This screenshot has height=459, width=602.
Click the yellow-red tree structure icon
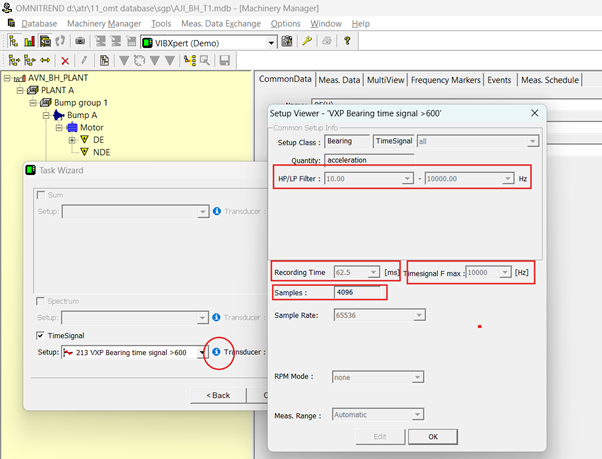coord(190,61)
